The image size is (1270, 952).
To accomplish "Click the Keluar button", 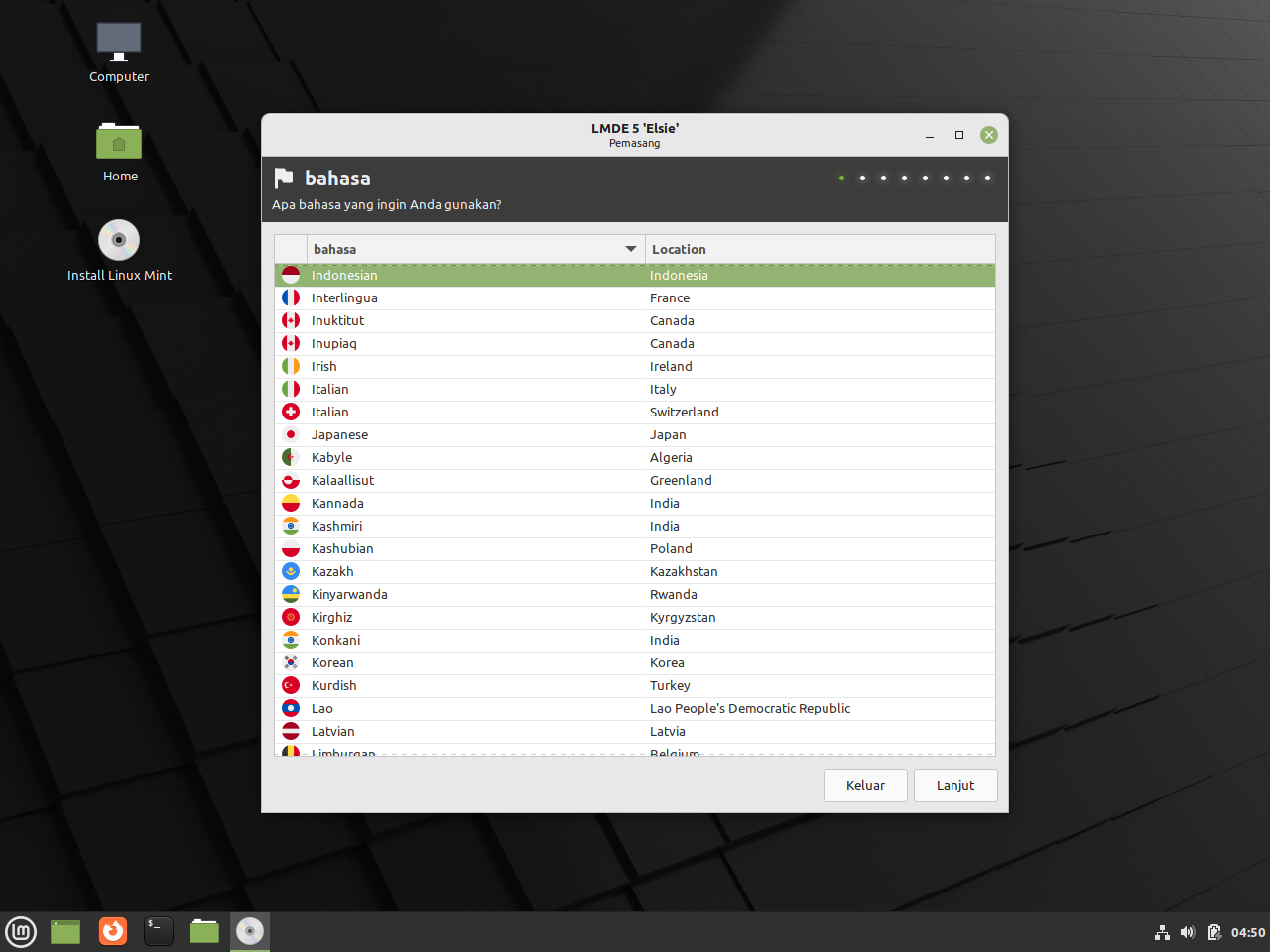I will tap(865, 785).
